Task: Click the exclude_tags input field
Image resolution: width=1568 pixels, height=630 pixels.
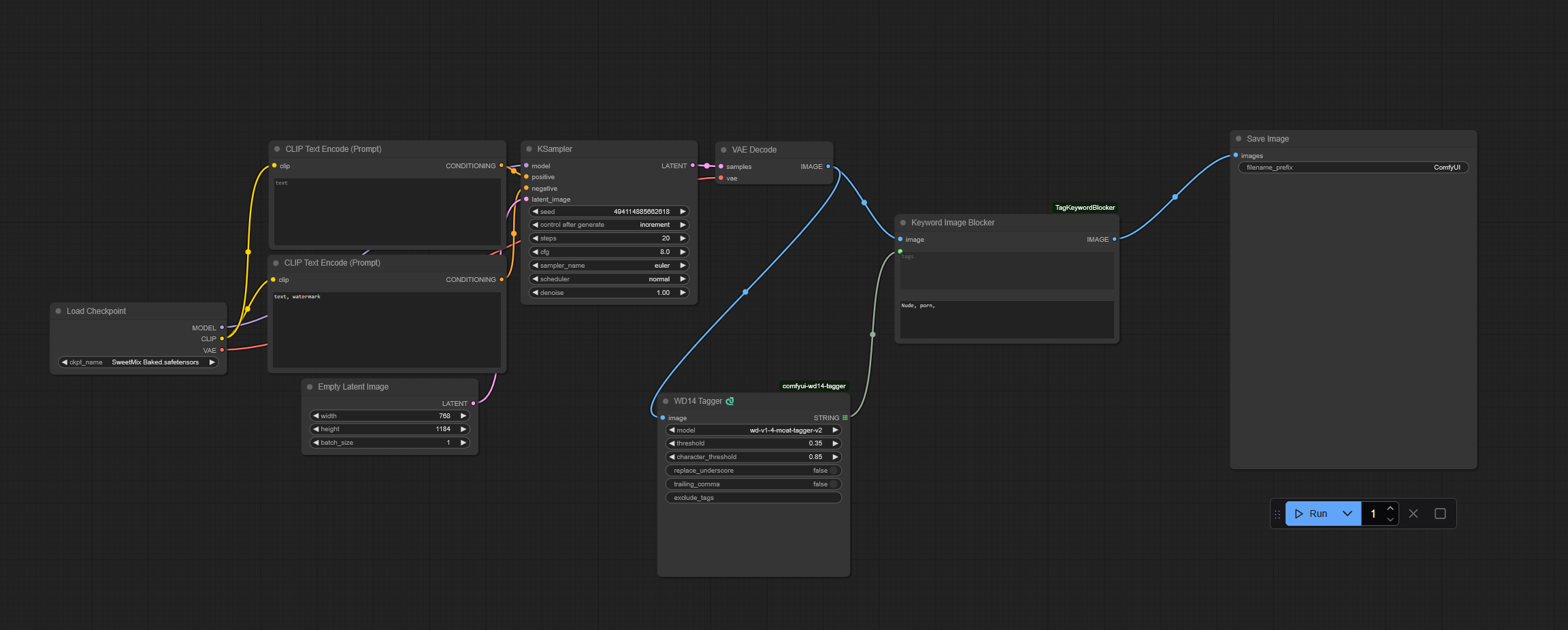Action: pyautogui.click(x=753, y=498)
